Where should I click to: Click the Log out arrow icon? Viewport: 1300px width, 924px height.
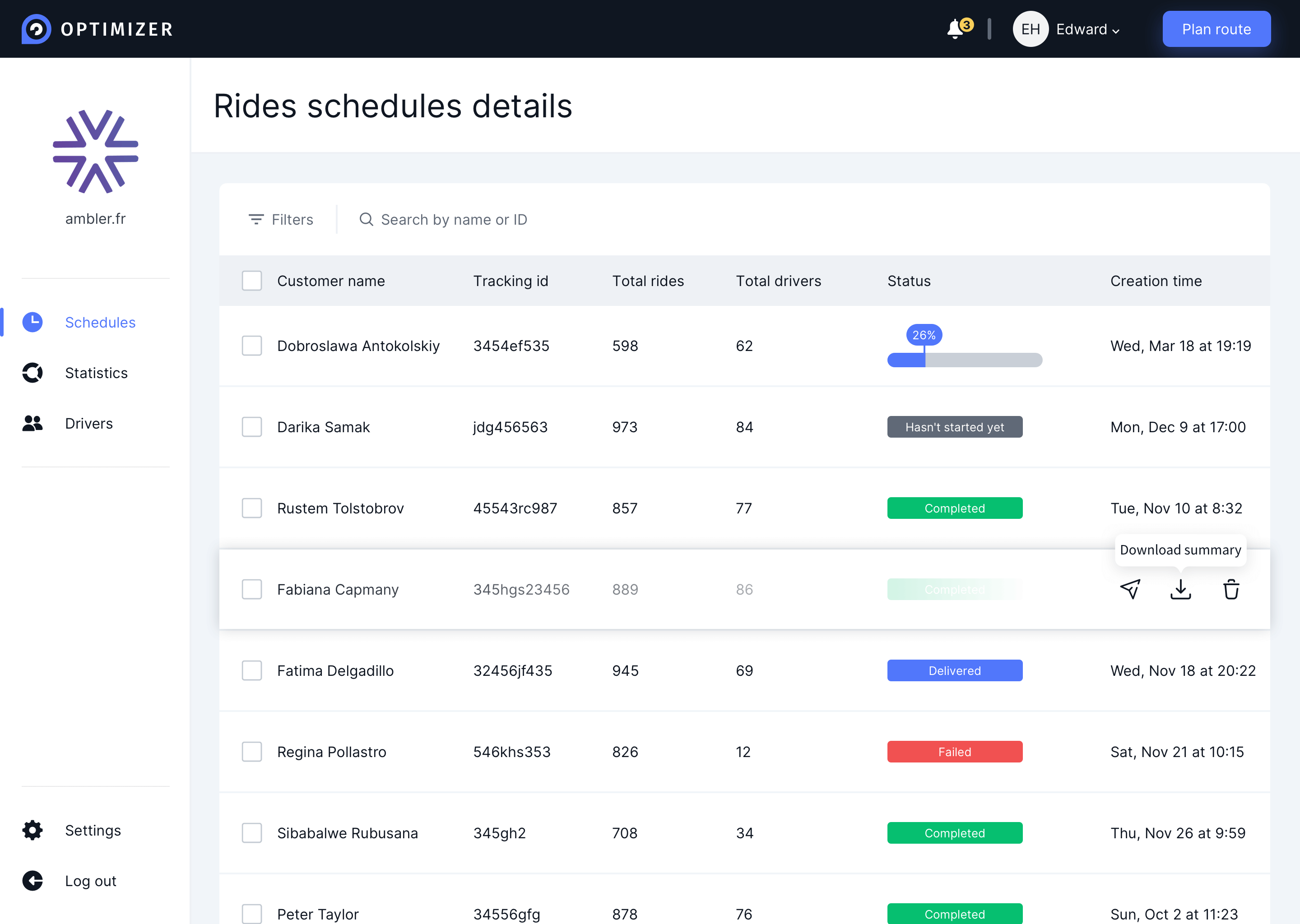(x=32, y=881)
